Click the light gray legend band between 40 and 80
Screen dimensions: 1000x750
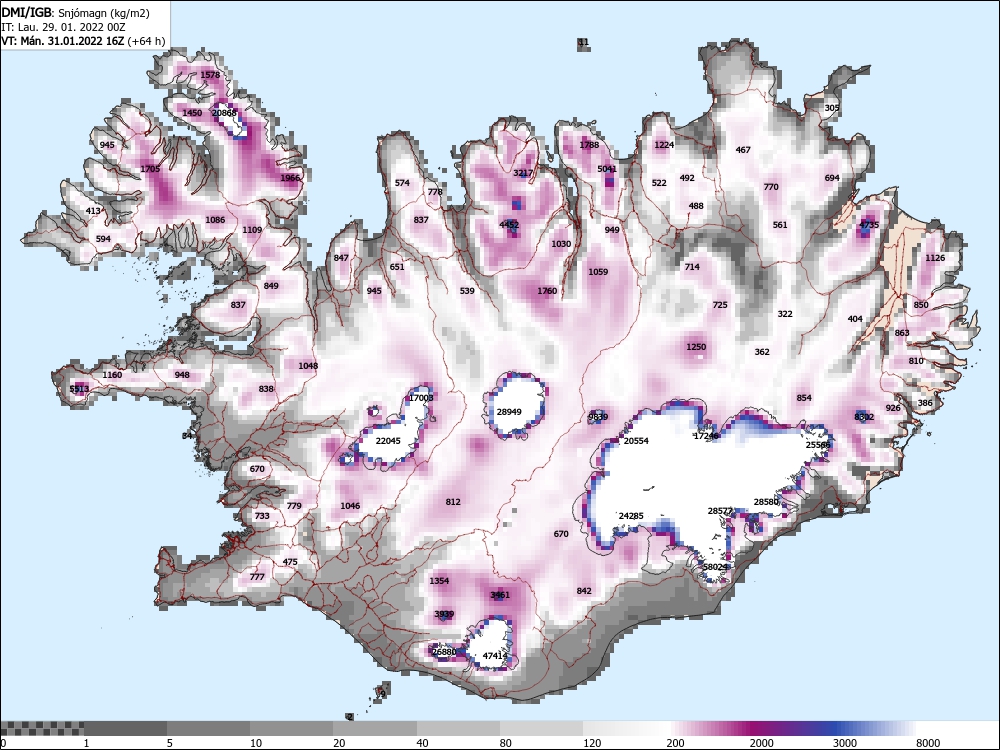tap(458, 728)
